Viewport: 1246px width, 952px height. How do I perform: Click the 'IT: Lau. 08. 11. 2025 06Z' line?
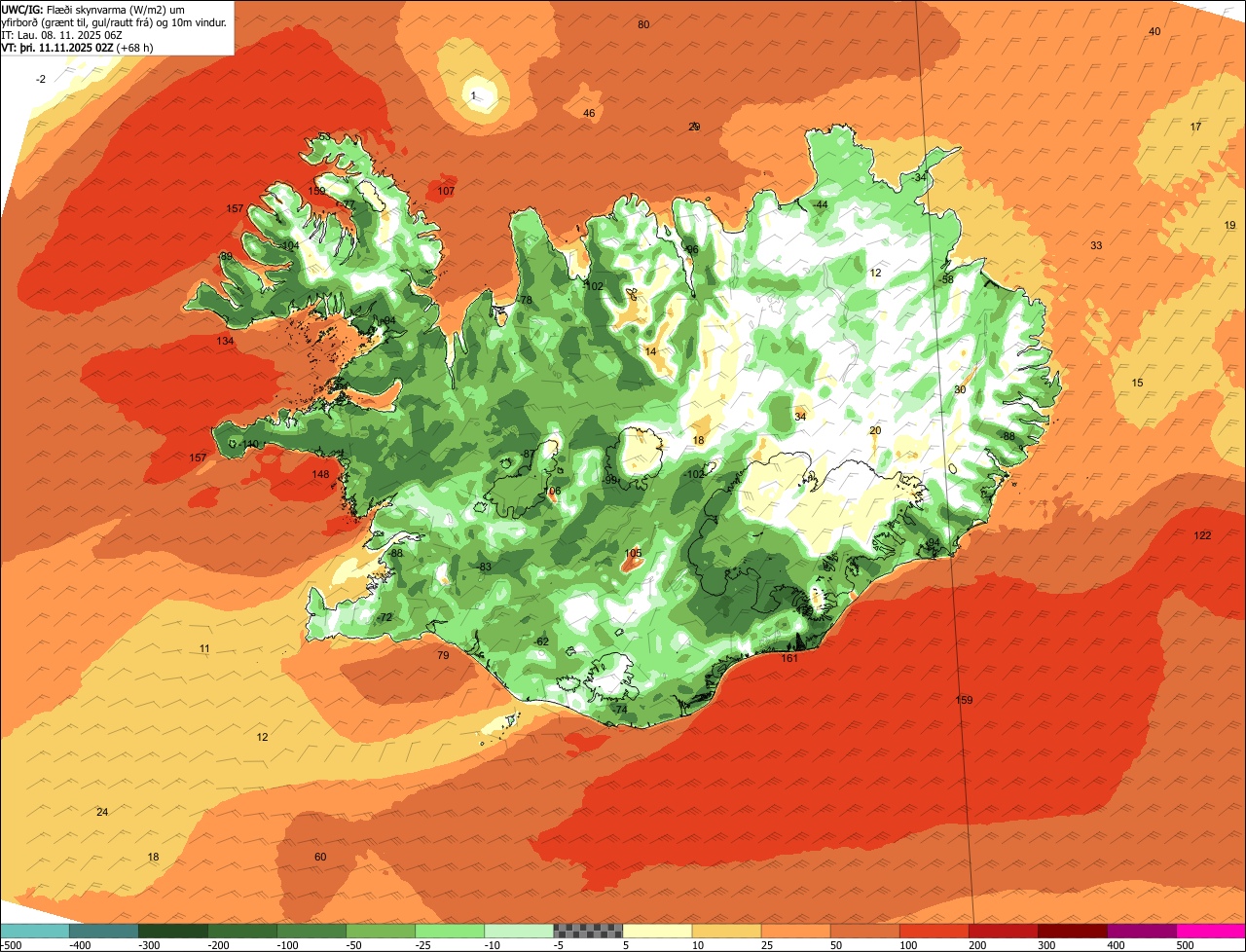pyautogui.click(x=61, y=34)
